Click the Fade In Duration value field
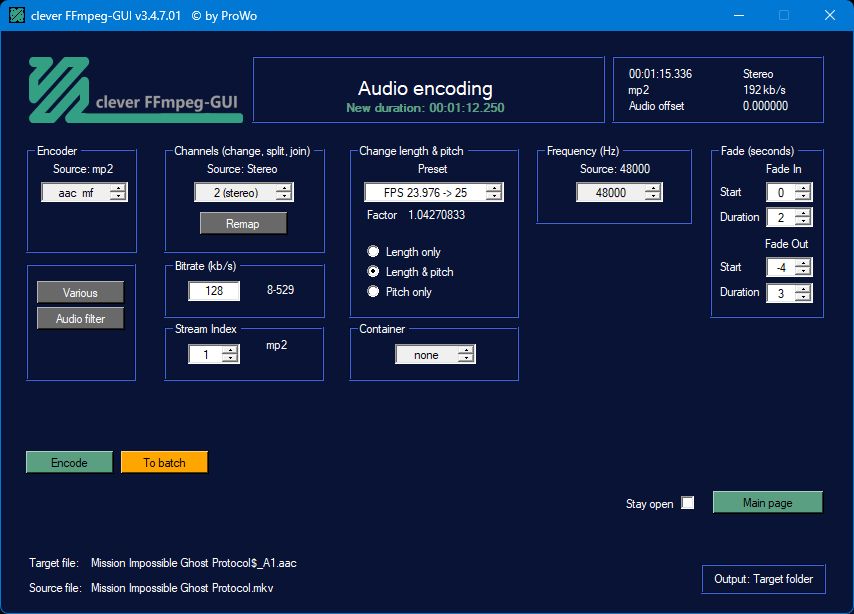854x614 pixels. [780, 217]
